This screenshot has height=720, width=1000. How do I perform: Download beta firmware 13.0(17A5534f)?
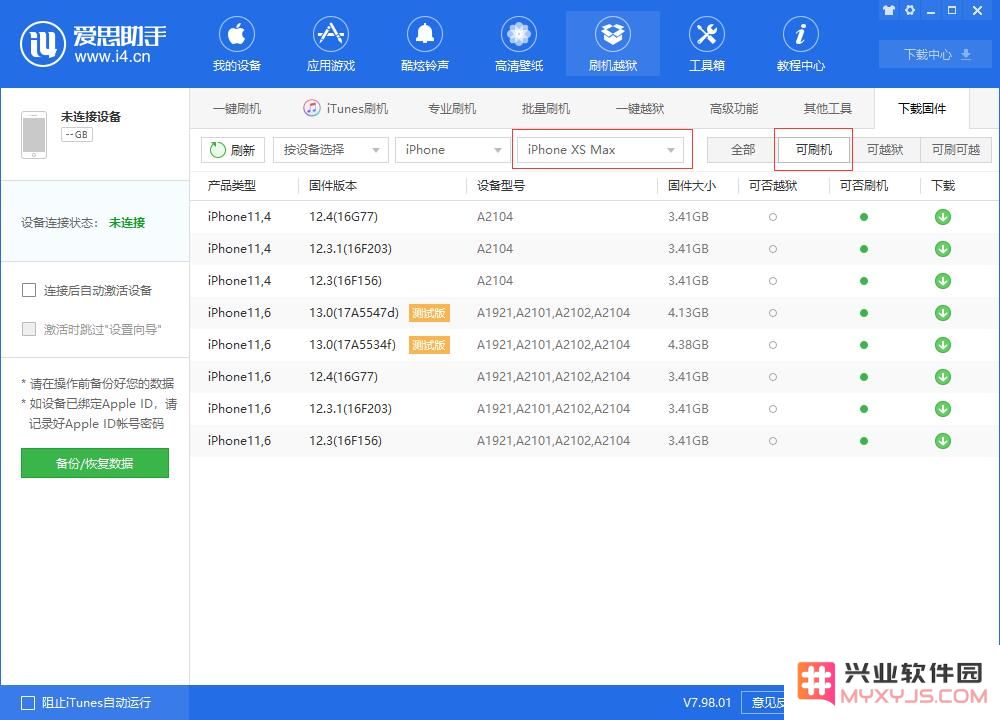click(943, 345)
